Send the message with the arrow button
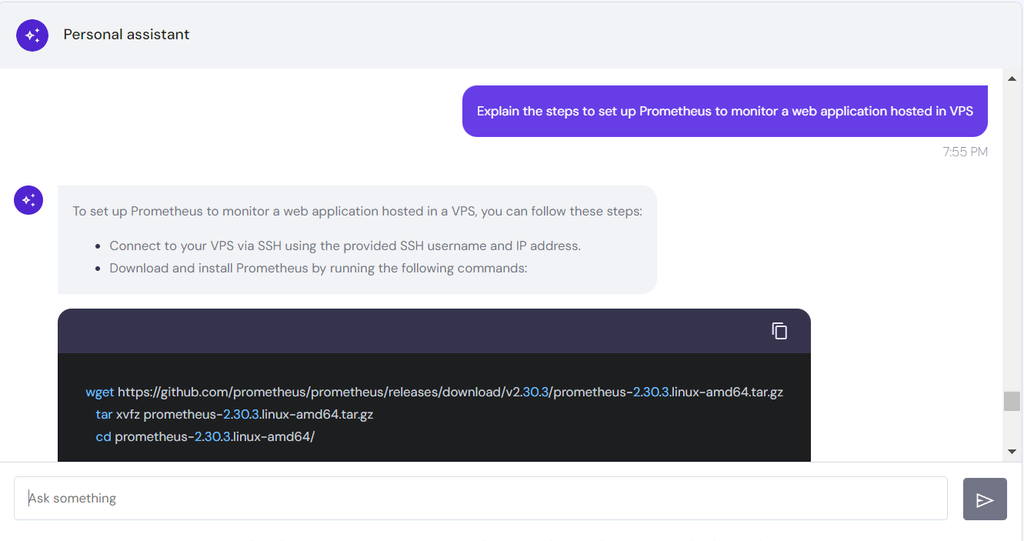This screenshot has height=541, width=1024. click(x=985, y=499)
